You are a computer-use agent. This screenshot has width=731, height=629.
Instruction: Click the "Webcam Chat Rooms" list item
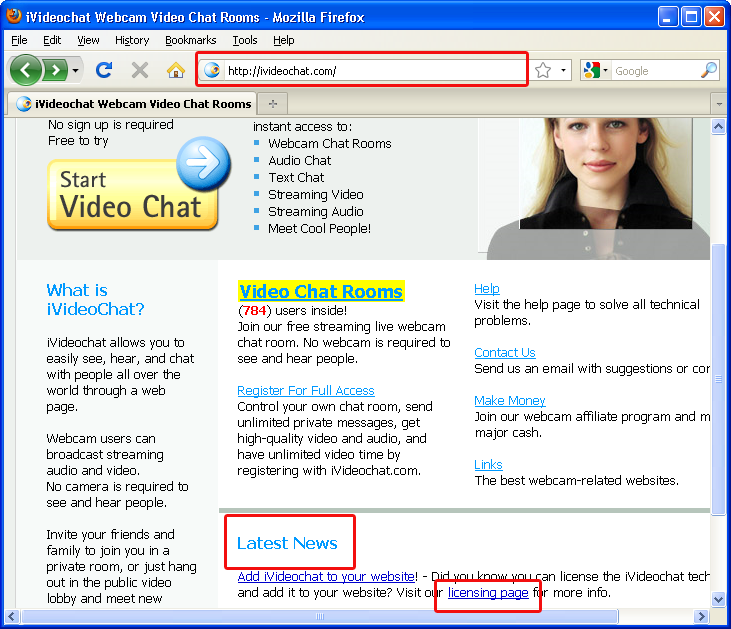(330, 144)
